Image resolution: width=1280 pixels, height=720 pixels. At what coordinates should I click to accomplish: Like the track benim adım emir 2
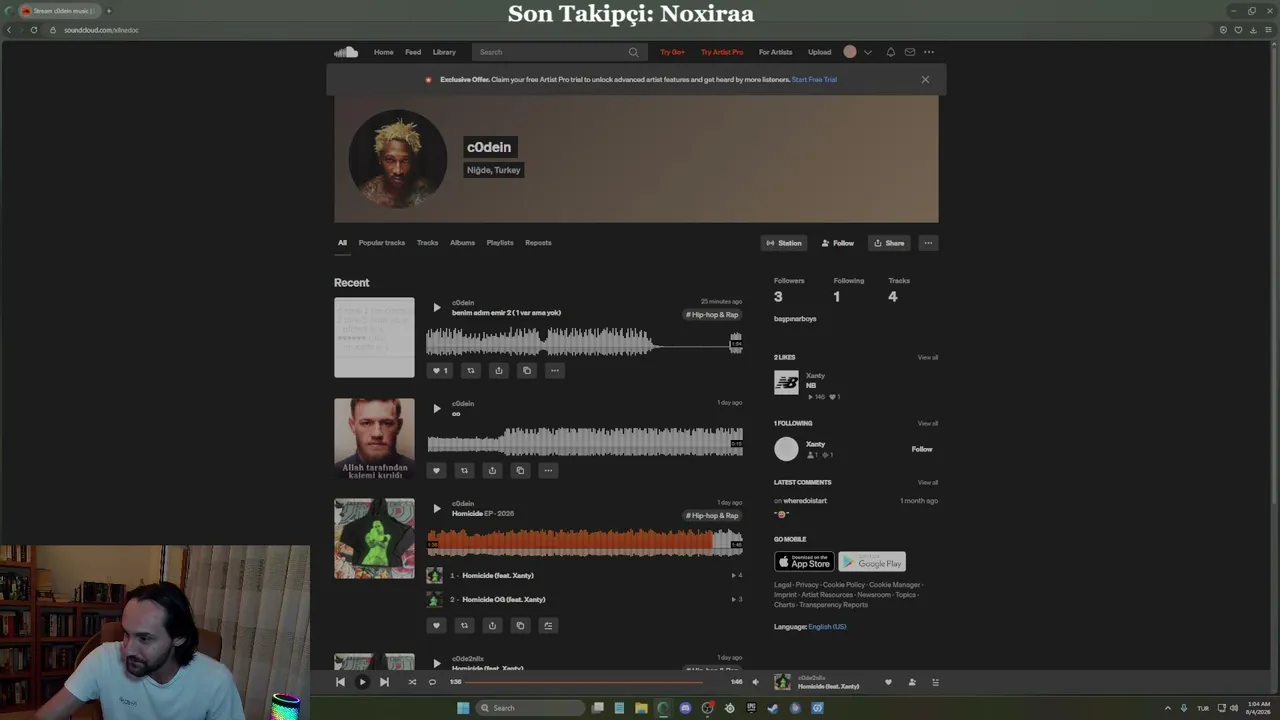tap(439, 370)
